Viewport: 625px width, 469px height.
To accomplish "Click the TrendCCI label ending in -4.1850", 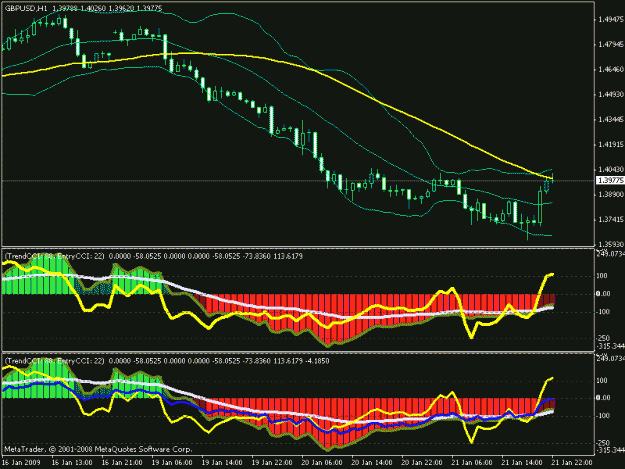I will pos(167,361).
